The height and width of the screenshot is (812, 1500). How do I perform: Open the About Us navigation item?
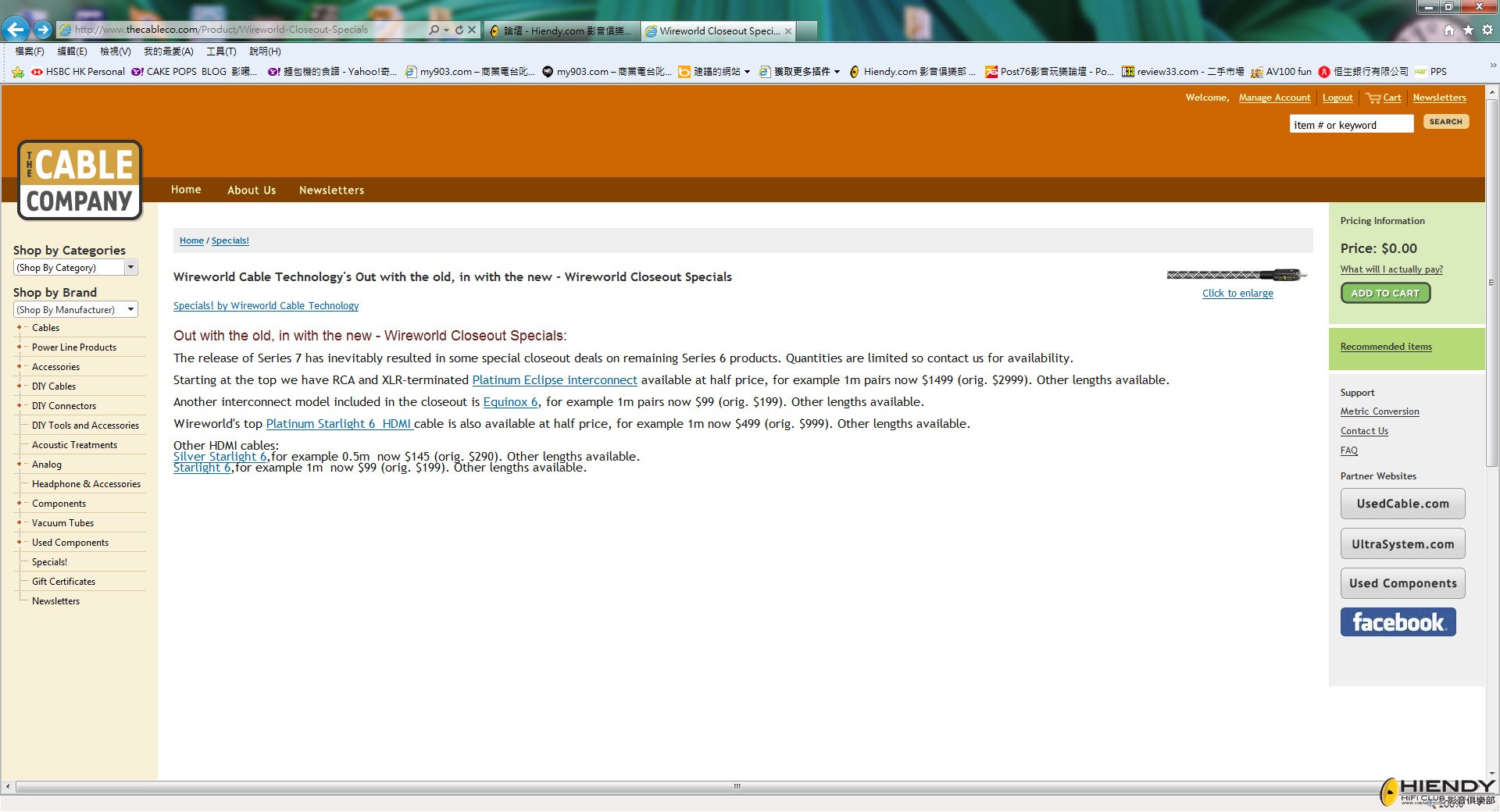click(252, 190)
